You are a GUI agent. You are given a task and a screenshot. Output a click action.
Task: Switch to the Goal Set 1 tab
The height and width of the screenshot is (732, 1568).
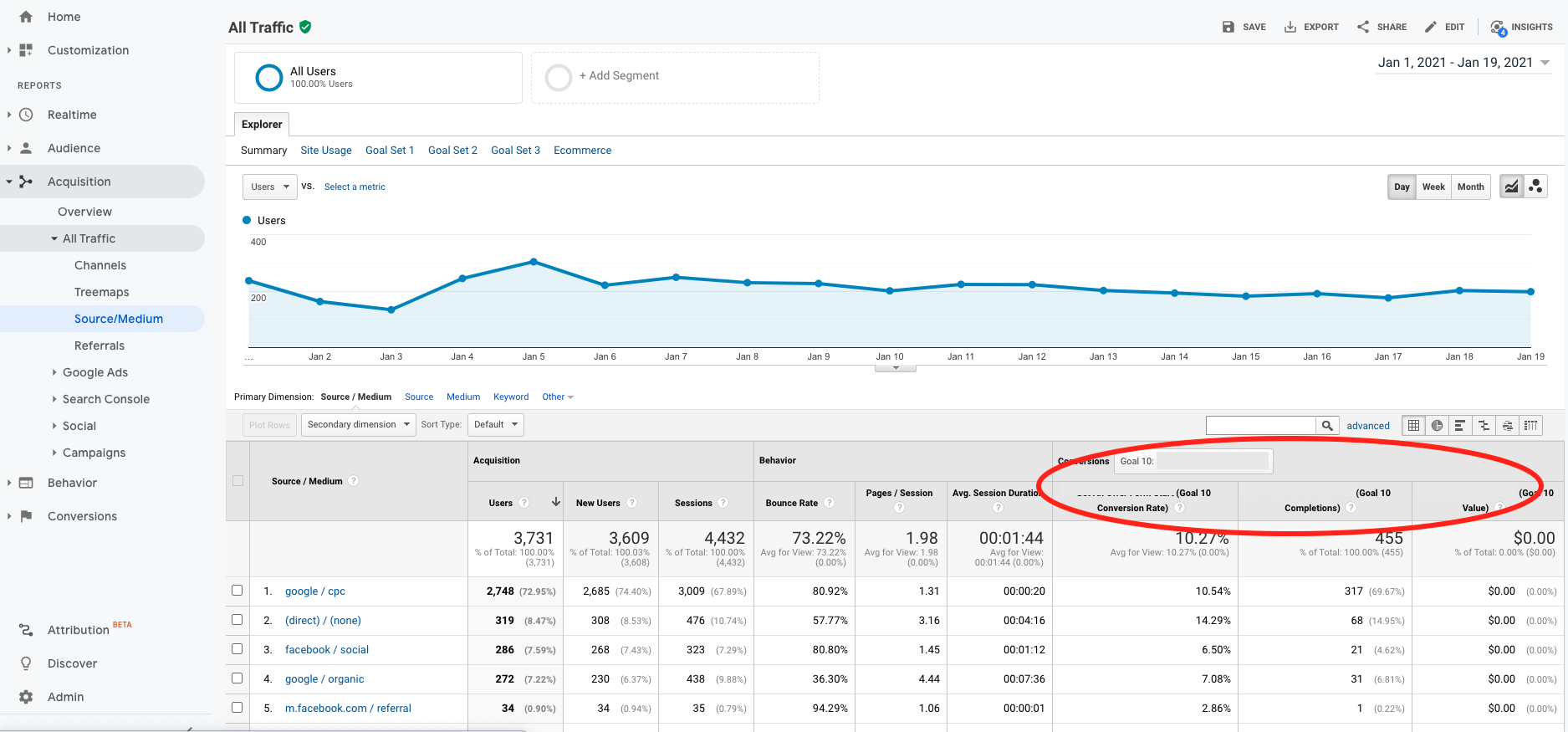point(390,151)
